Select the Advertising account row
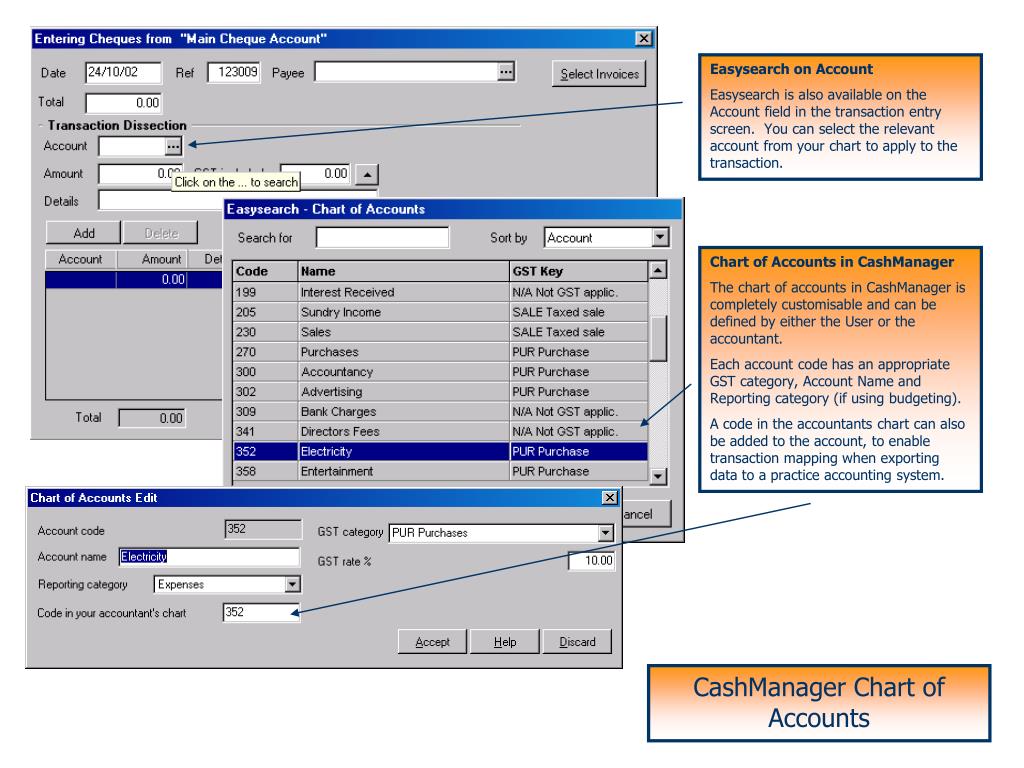Screen dimensions: 1024x768 point(440,392)
